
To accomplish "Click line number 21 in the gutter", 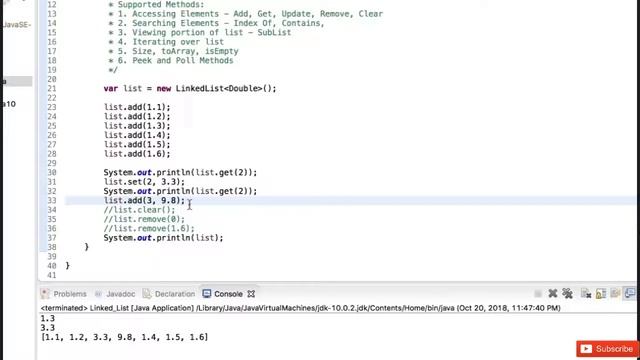I will 51,89.
